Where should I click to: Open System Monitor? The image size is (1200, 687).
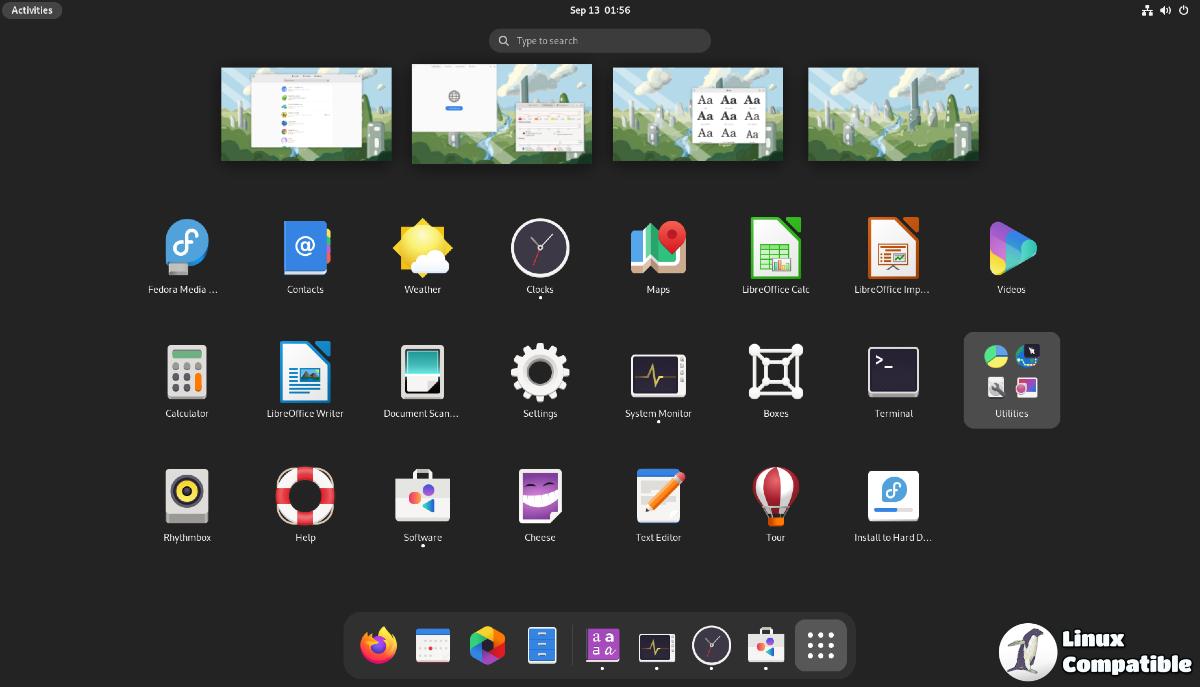click(657, 371)
